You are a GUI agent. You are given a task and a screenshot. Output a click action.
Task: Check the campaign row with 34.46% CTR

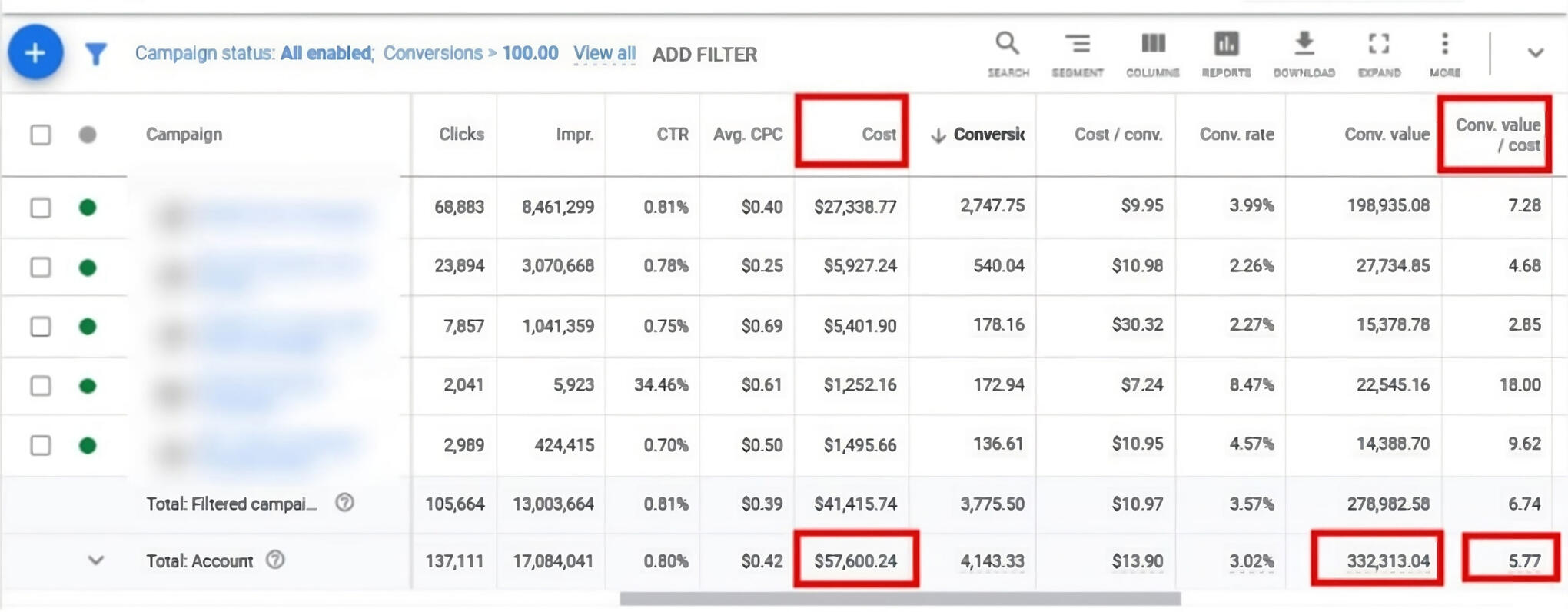[41, 385]
